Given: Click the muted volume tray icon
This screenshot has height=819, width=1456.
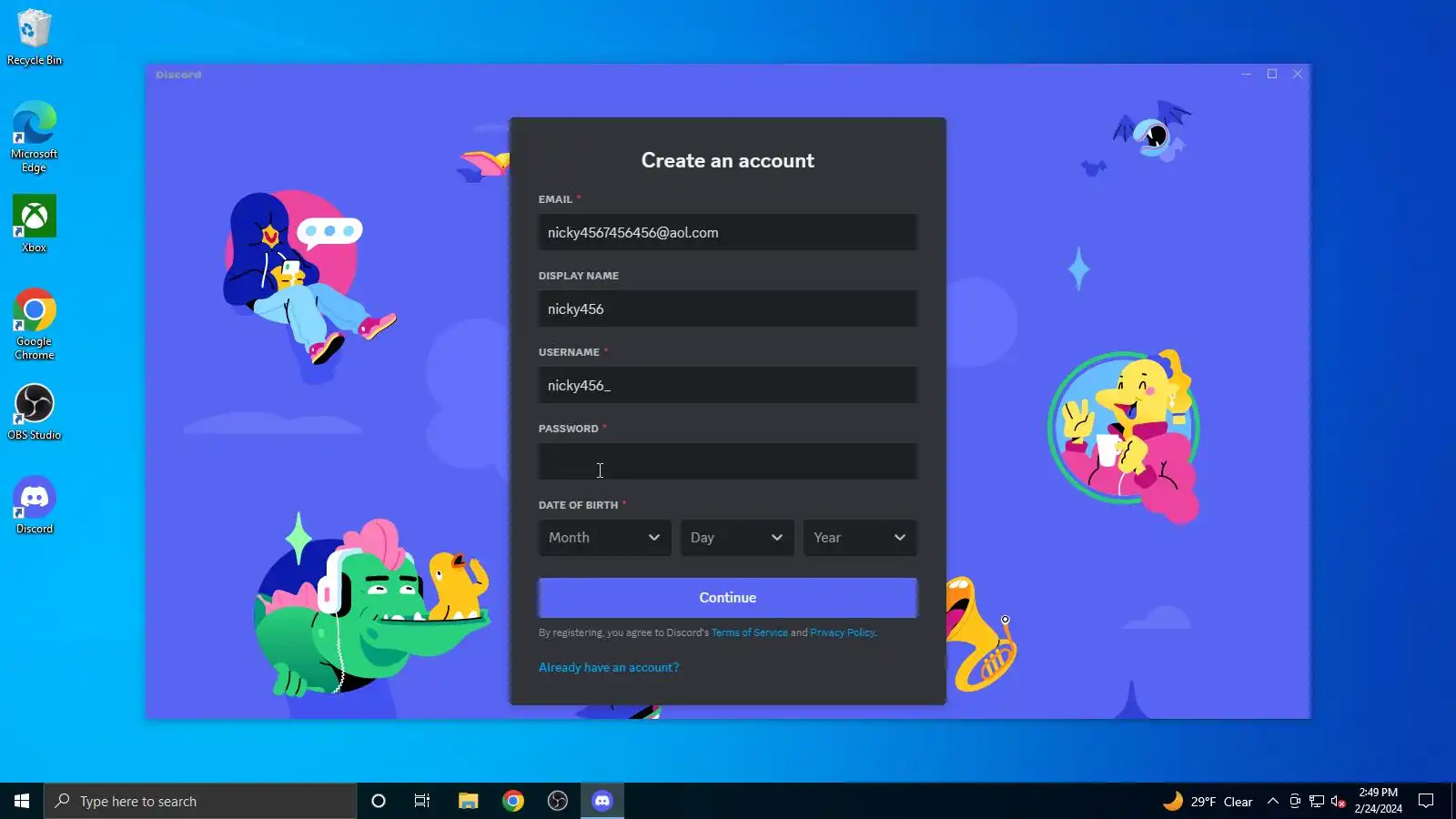Looking at the screenshot, I should [1339, 801].
